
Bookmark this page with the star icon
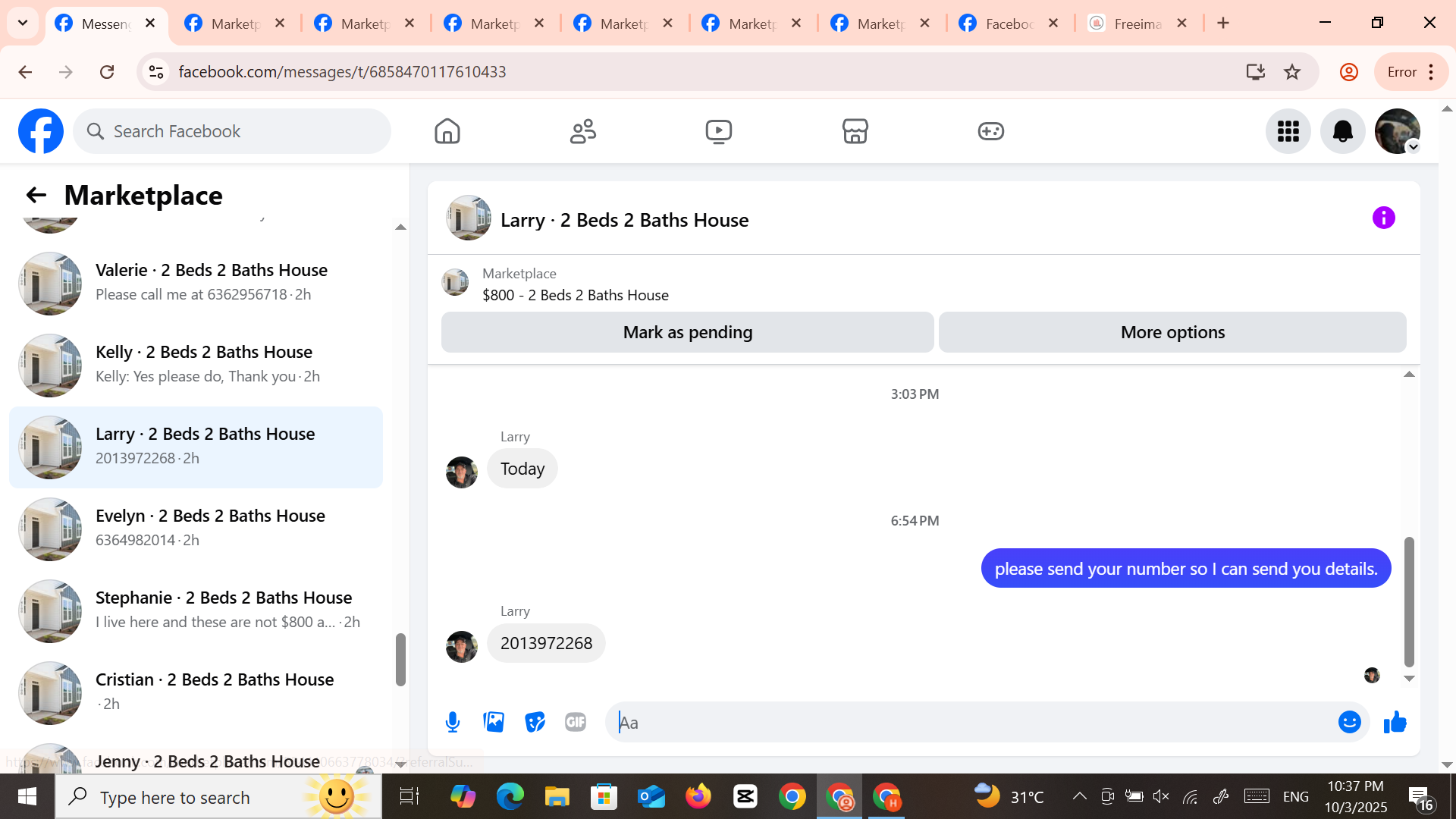pyautogui.click(x=1292, y=72)
